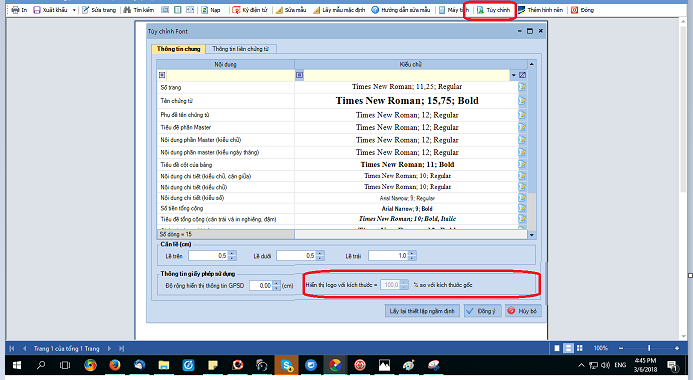Click filter row icon under Nội dung column
The width and height of the screenshot is (693, 380).
pos(162,75)
